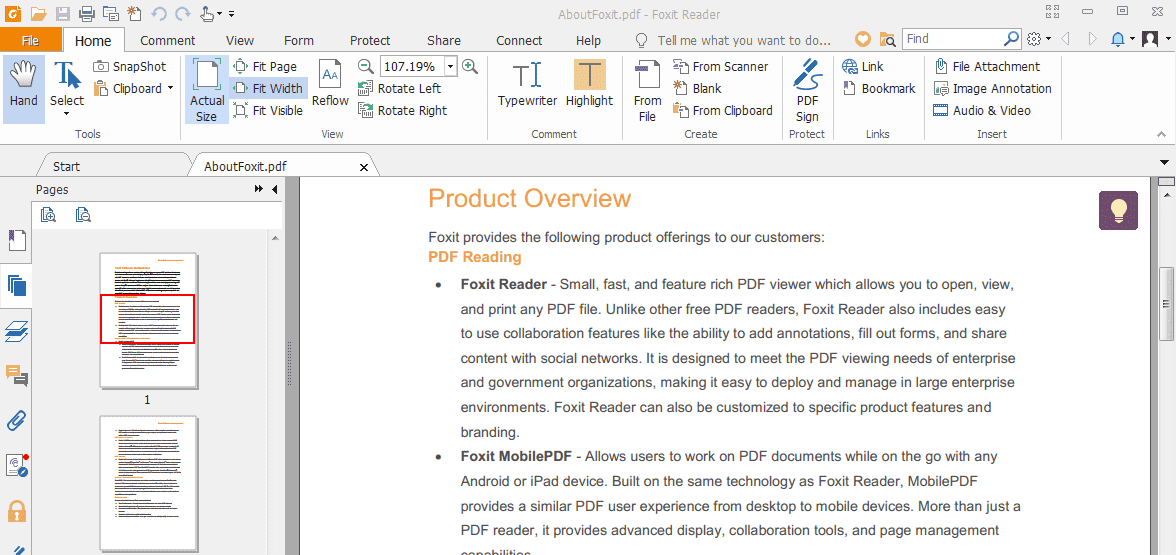Enlarge page thumbnails

point(49,215)
